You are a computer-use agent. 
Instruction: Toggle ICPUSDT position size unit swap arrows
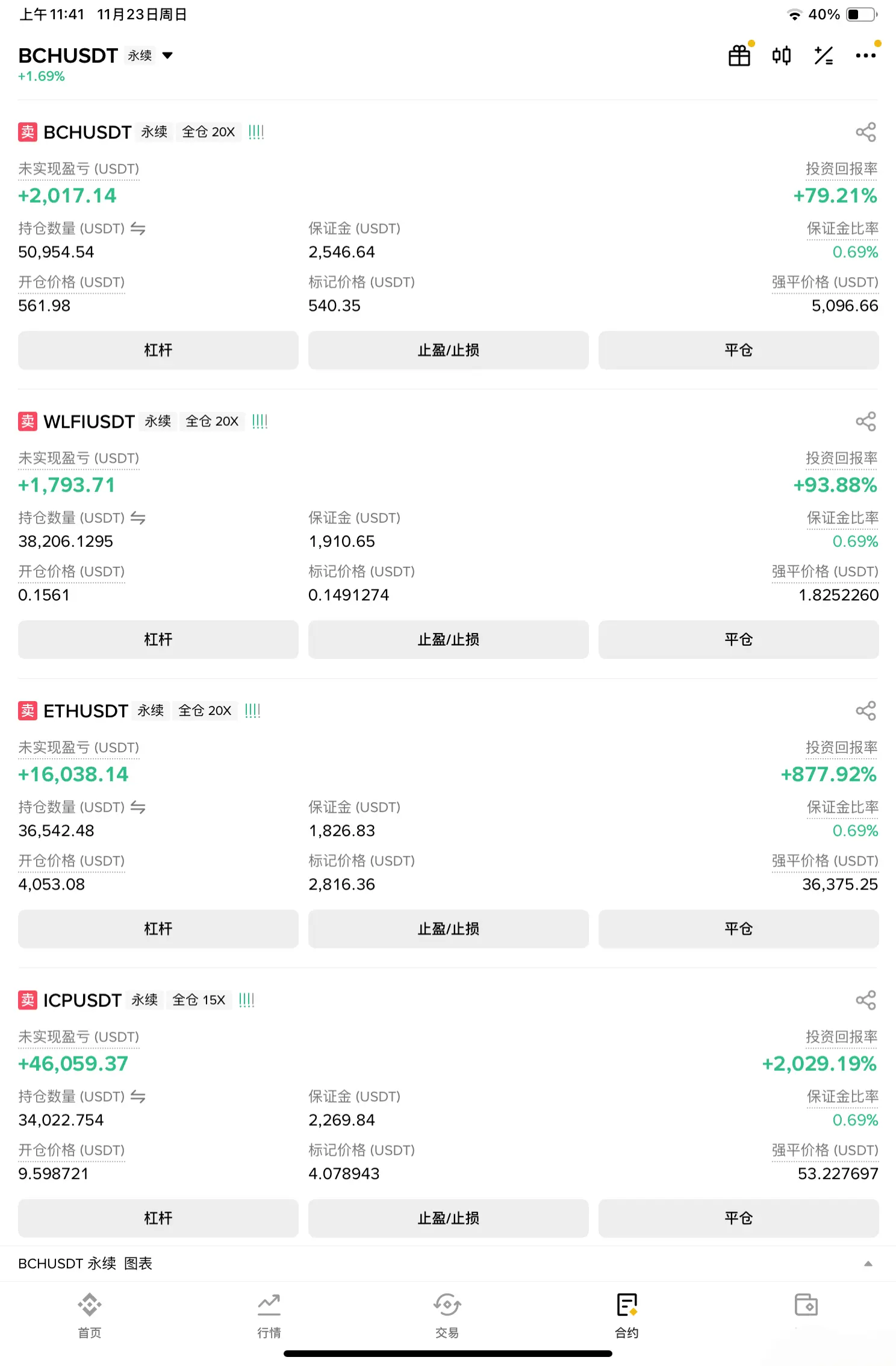pos(138,1096)
